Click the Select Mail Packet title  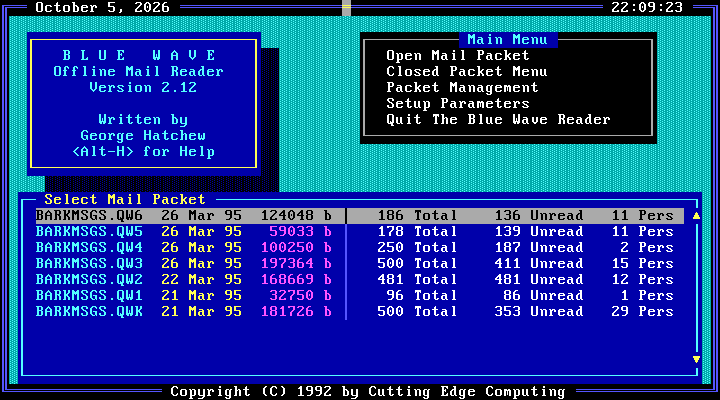pyautogui.click(x=125, y=200)
